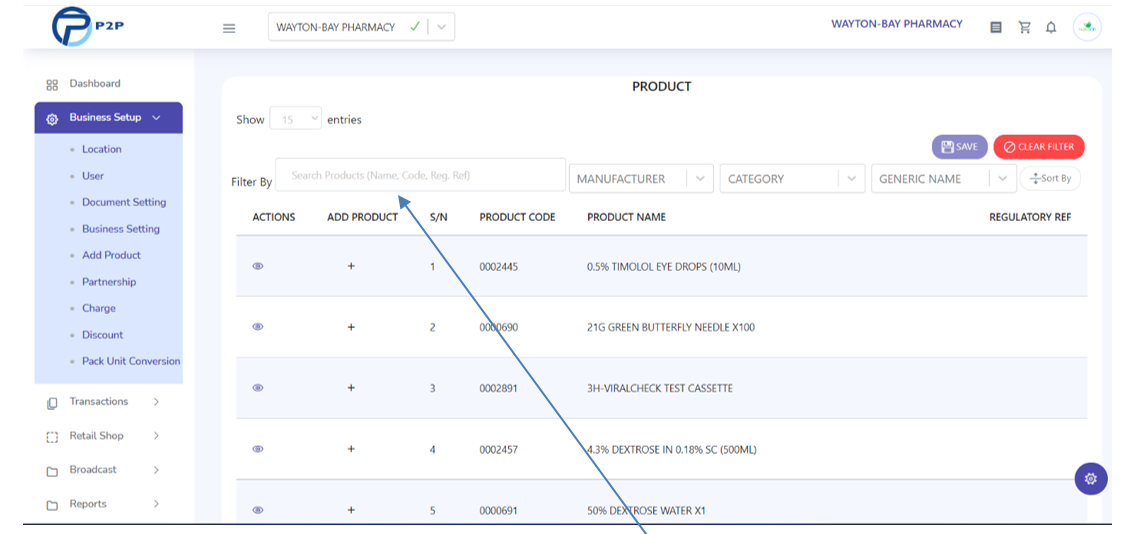1141x534 pixels.
Task: Open the shopping cart icon
Action: (1025, 28)
